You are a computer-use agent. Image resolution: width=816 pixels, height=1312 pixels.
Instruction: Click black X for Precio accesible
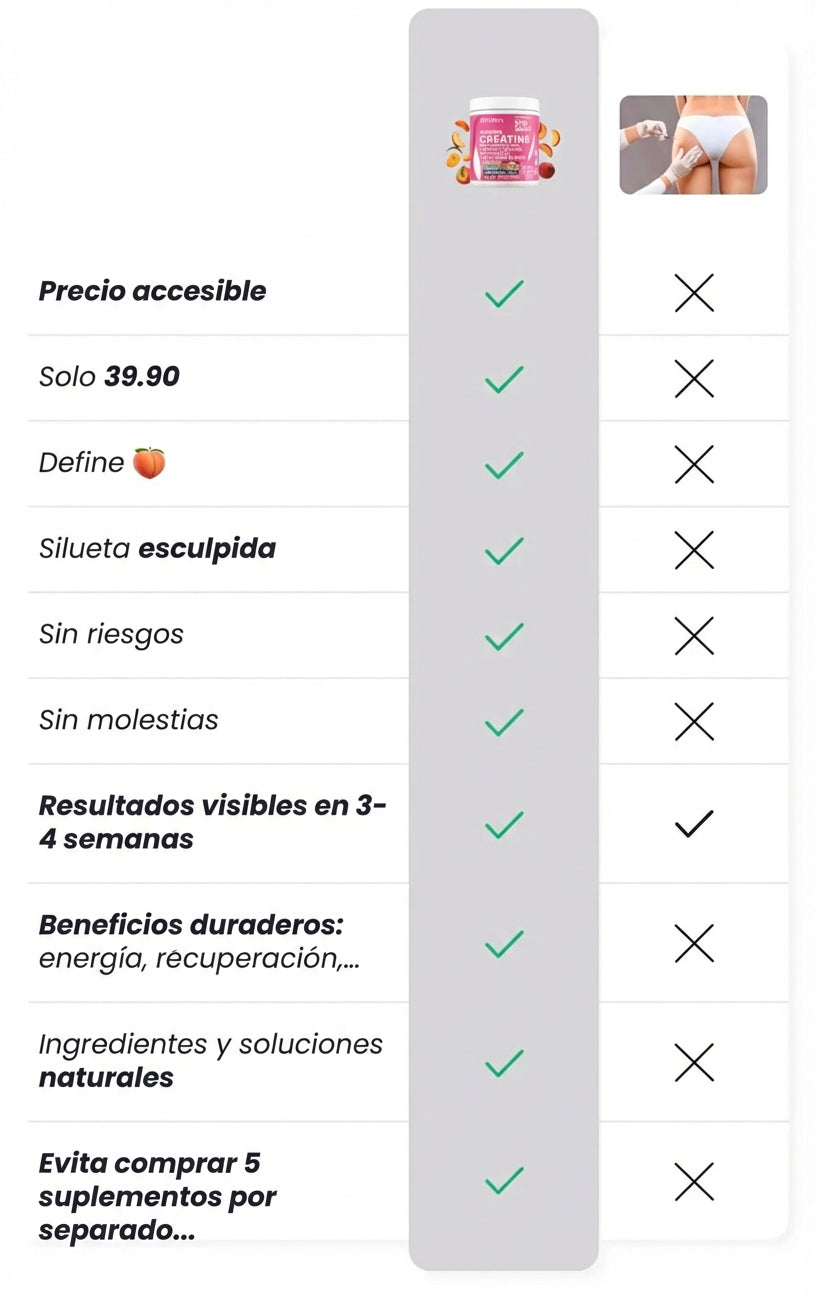pyautogui.click(x=694, y=293)
